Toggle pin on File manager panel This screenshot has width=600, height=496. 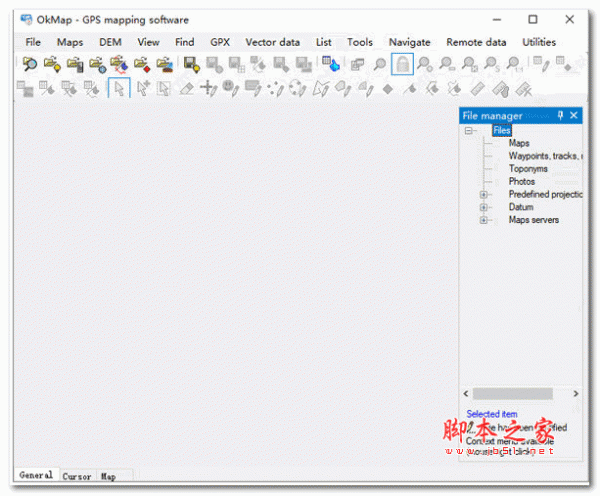pyautogui.click(x=560, y=116)
